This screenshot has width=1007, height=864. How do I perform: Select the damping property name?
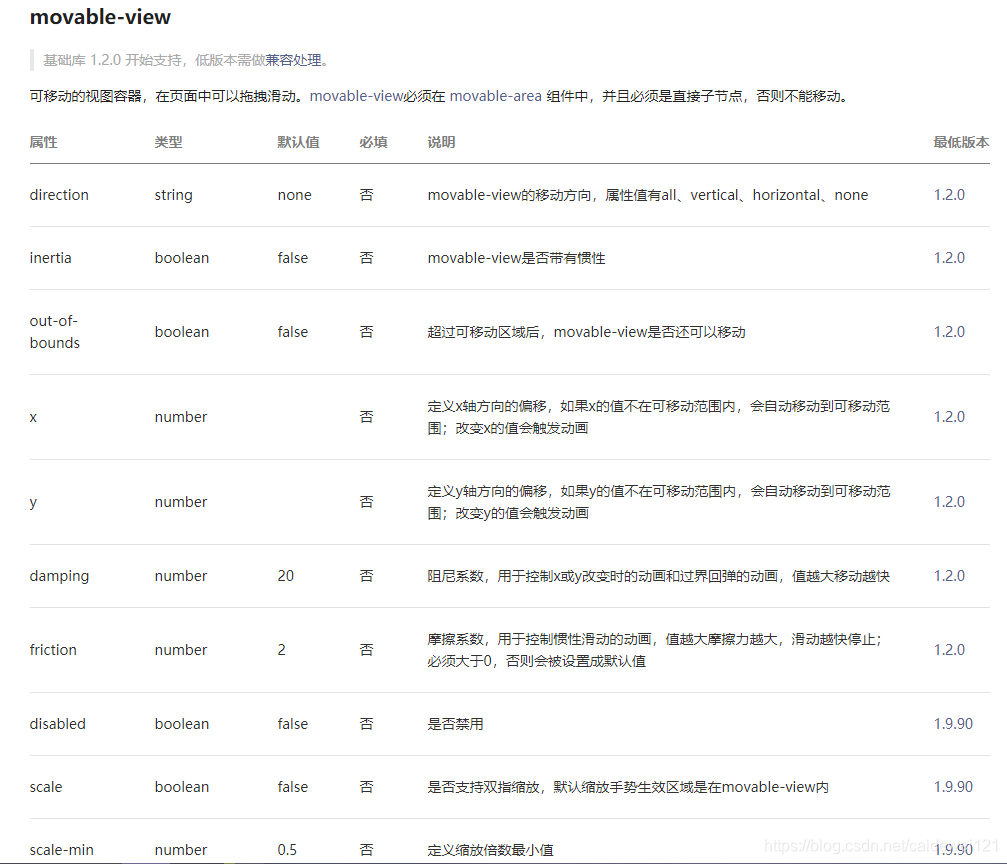(x=59, y=576)
